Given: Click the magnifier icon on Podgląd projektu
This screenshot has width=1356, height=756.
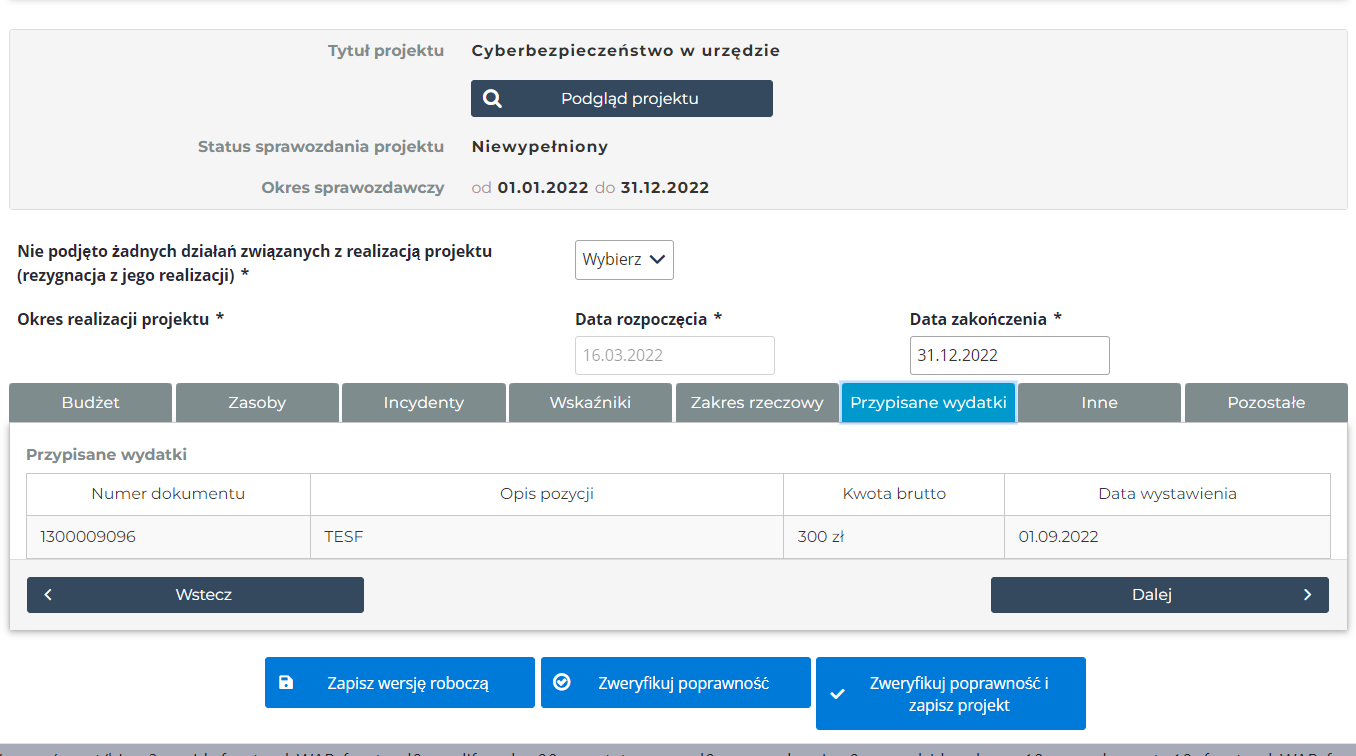Looking at the screenshot, I should 492,99.
